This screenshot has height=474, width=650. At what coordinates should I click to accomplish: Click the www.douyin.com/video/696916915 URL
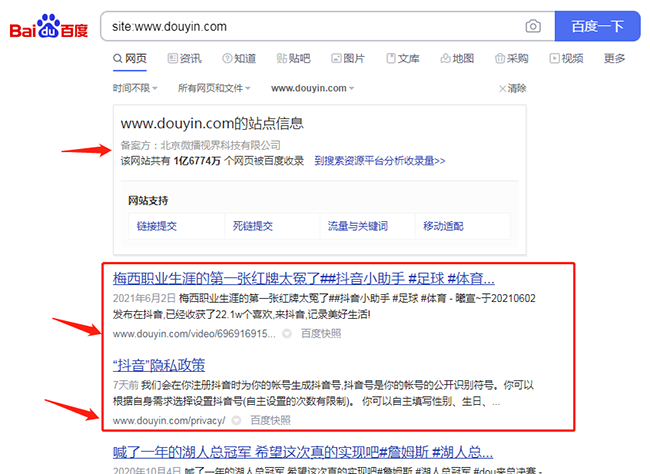click(x=194, y=334)
